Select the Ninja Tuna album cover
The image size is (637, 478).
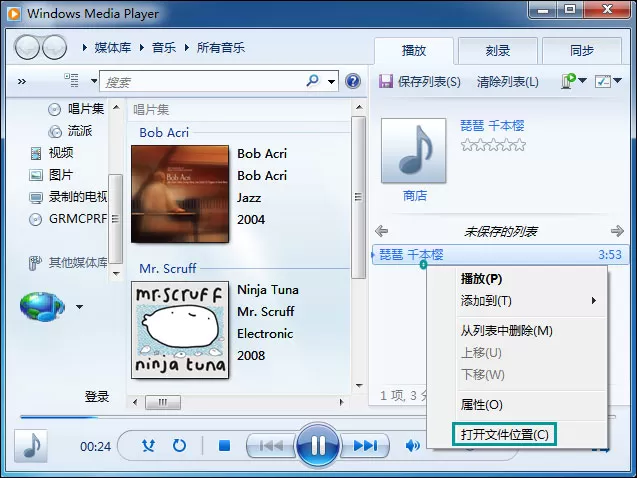click(180, 330)
